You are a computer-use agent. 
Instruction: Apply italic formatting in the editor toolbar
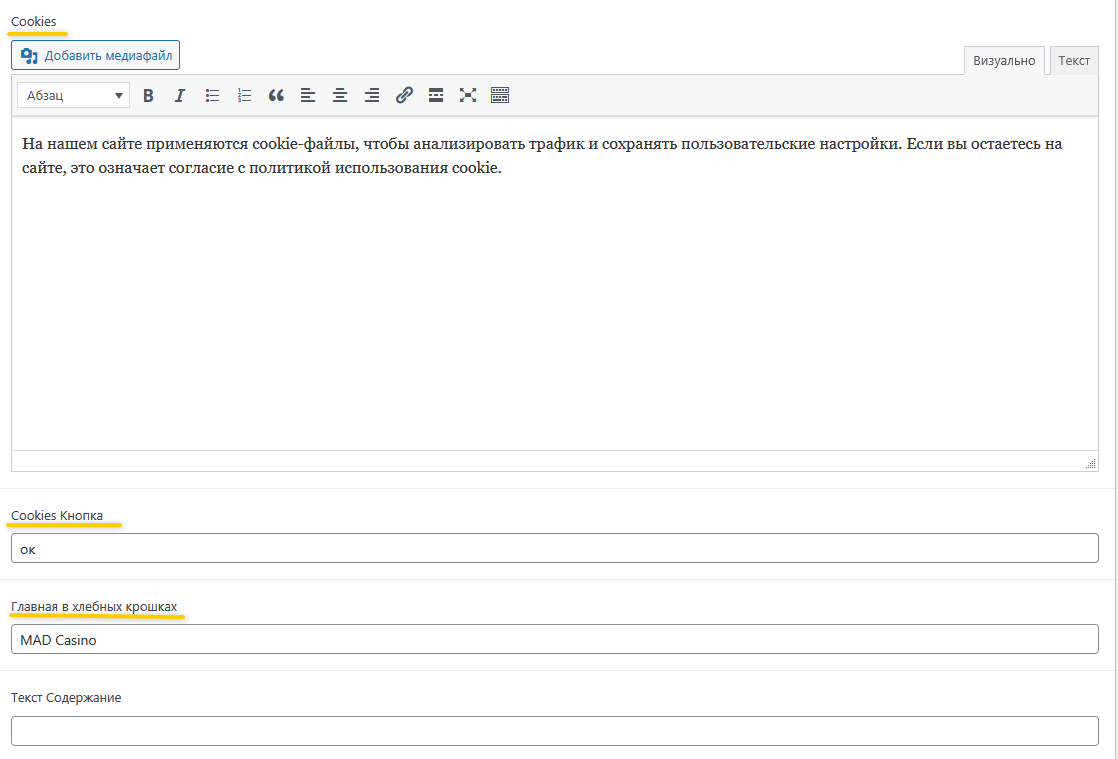click(x=180, y=96)
